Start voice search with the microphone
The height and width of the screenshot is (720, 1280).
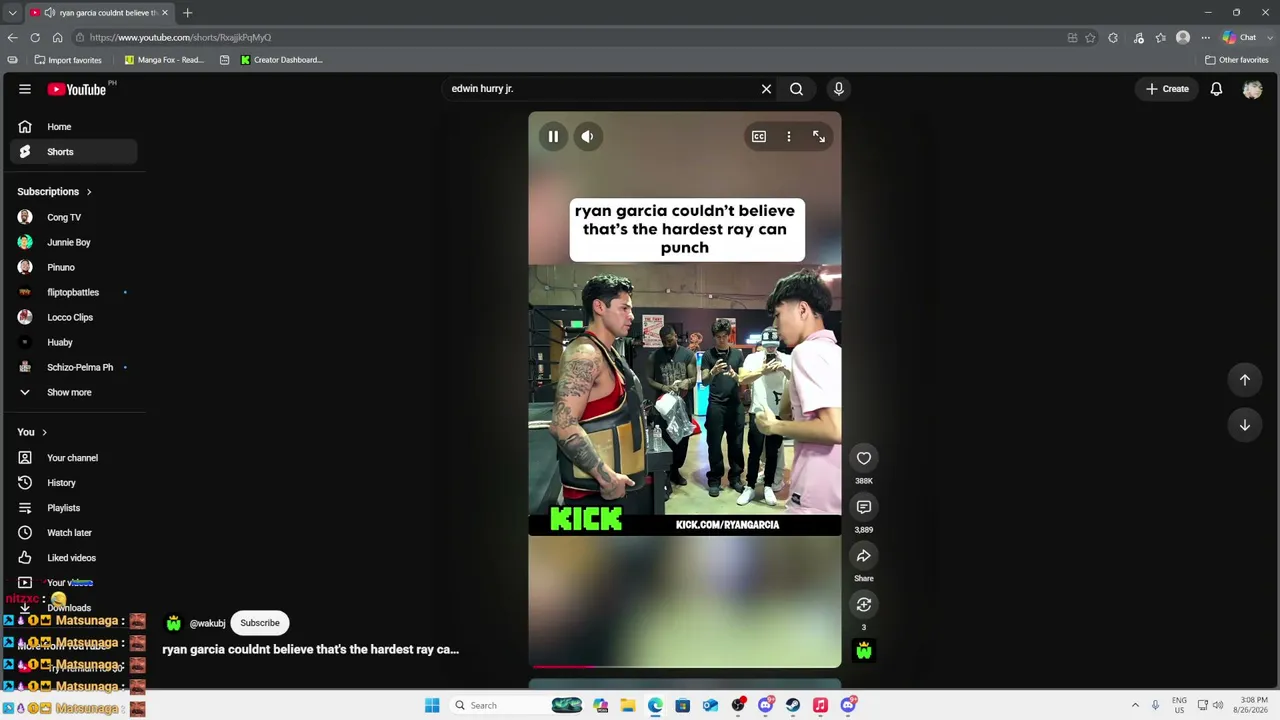pyautogui.click(x=839, y=89)
